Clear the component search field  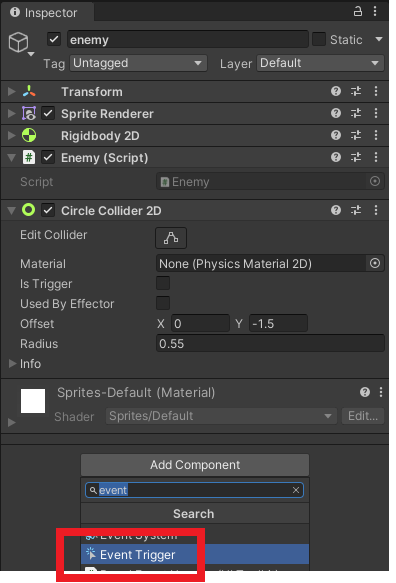tap(296, 490)
